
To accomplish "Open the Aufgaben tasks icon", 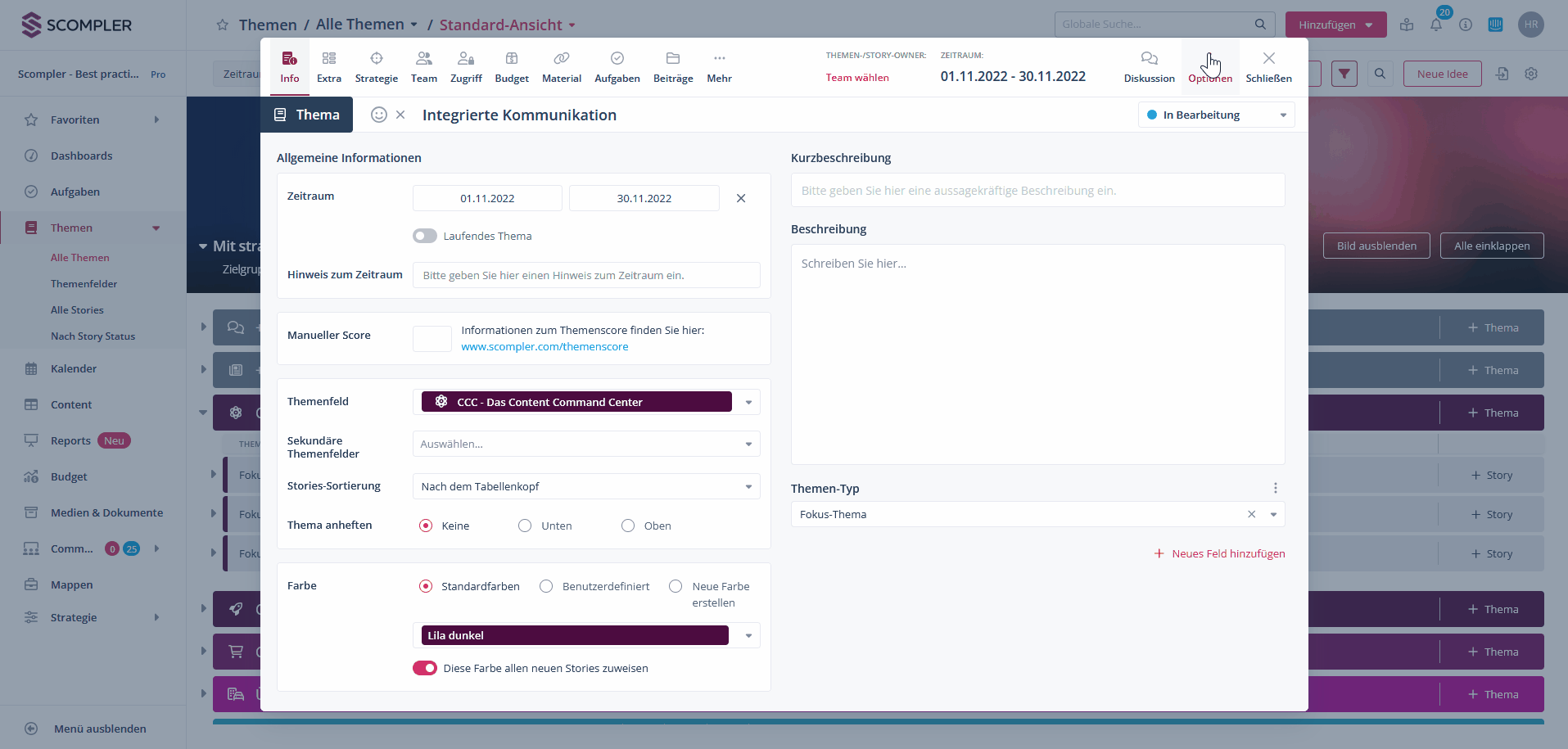I will pos(617,59).
